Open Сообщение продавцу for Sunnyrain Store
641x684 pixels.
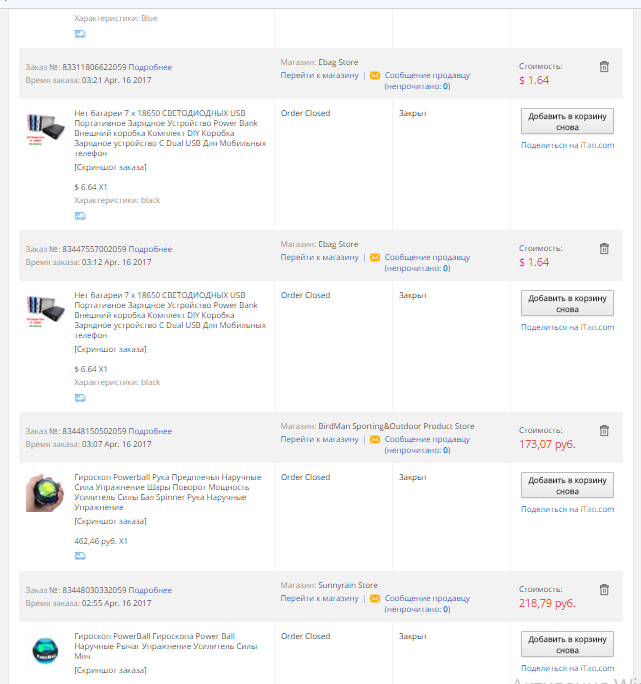point(427,598)
